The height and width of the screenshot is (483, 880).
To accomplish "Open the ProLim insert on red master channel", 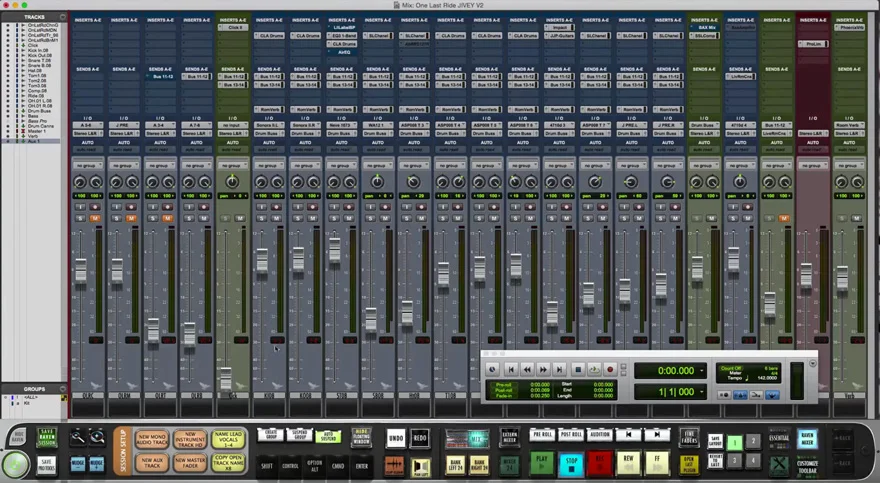I will click(x=813, y=44).
